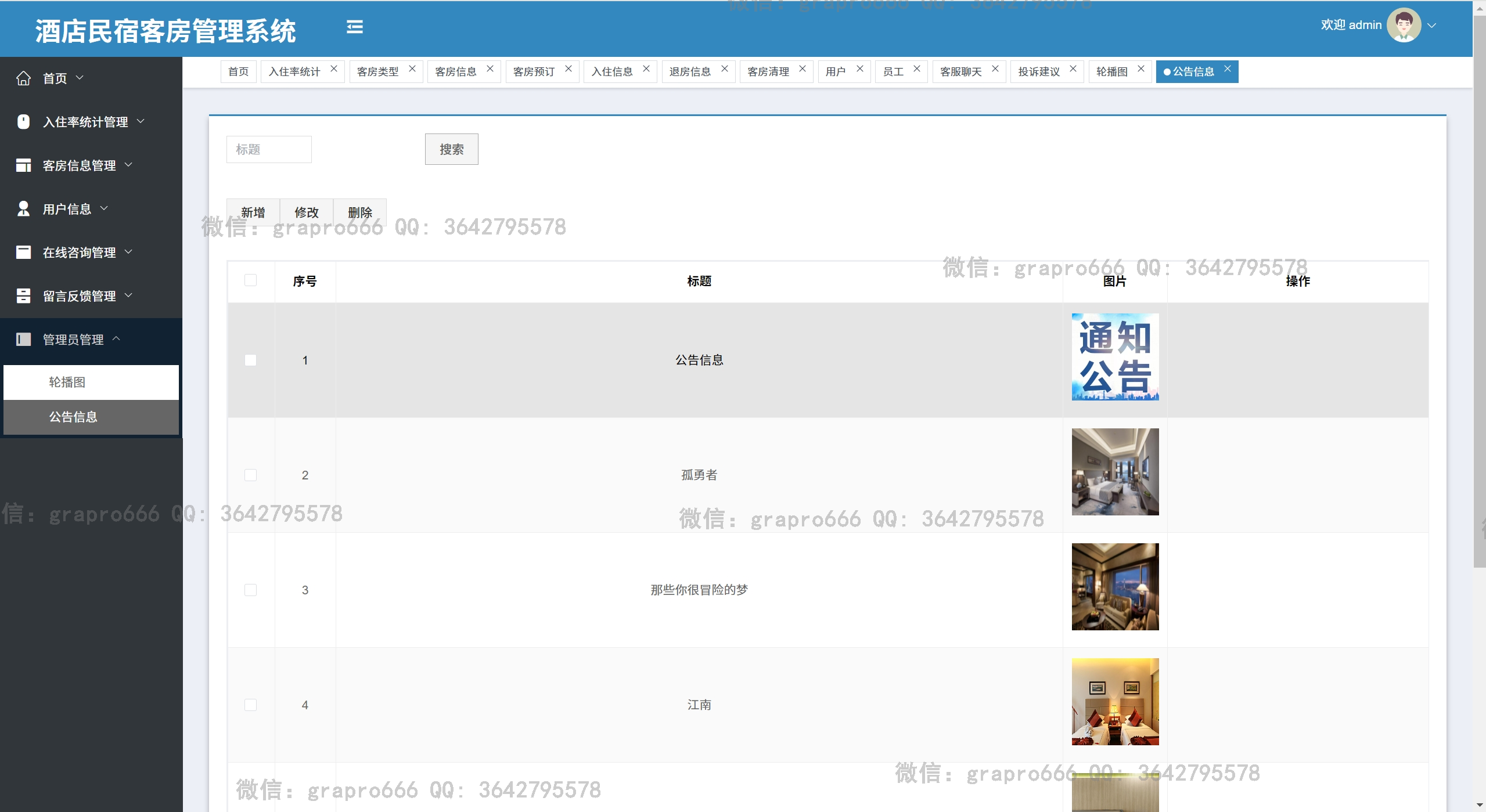Click the 标题 search input field
This screenshot has height=812, width=1486.
tap(269, 150)
